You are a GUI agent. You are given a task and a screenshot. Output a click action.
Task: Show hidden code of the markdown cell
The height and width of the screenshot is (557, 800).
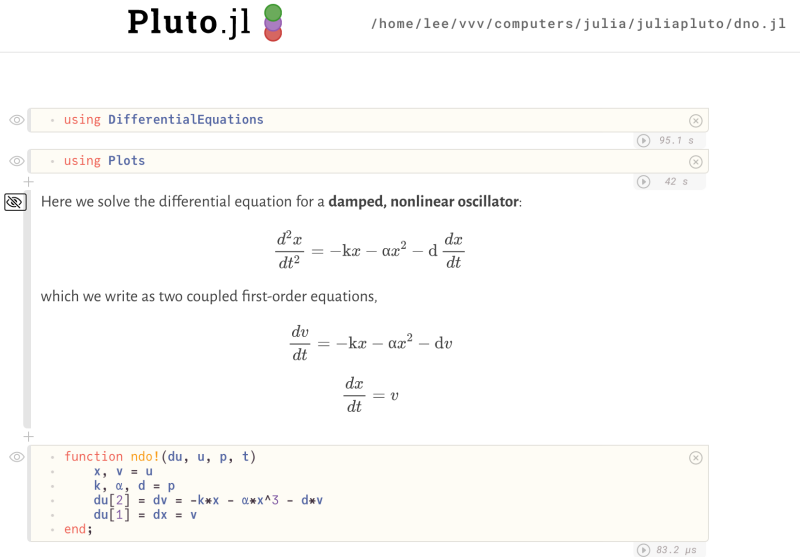(x=15, y=202)
